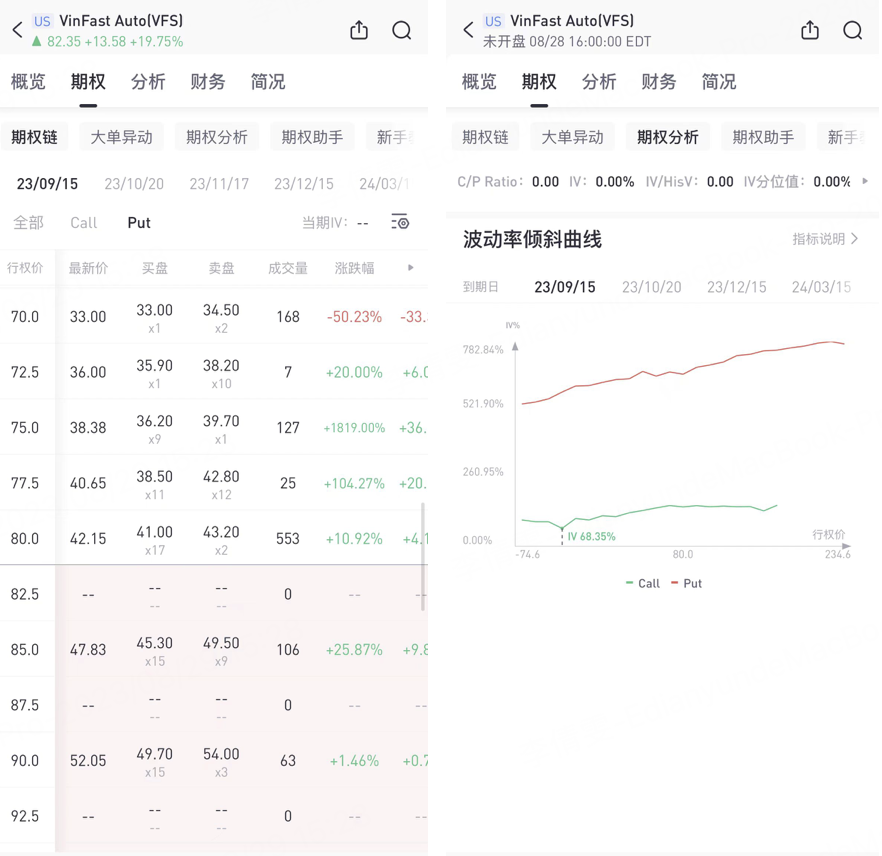Tap the back arrow on the right screen
882x856 pixels.
[468, 30]
